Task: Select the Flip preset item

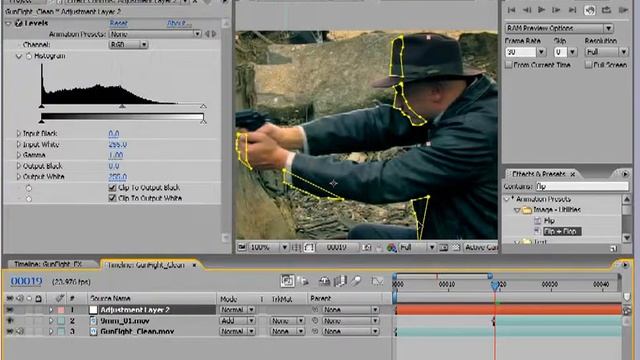Action: coord(549,221)
